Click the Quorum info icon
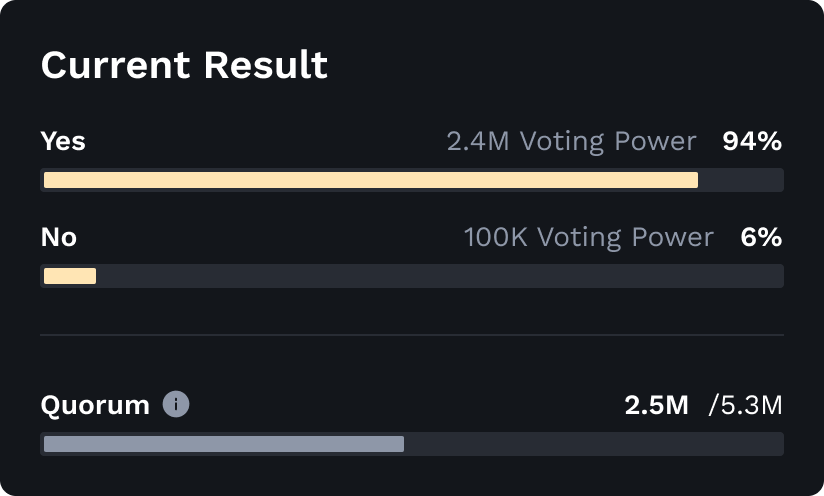Screen dimensions: 824x496 [176, 405]
